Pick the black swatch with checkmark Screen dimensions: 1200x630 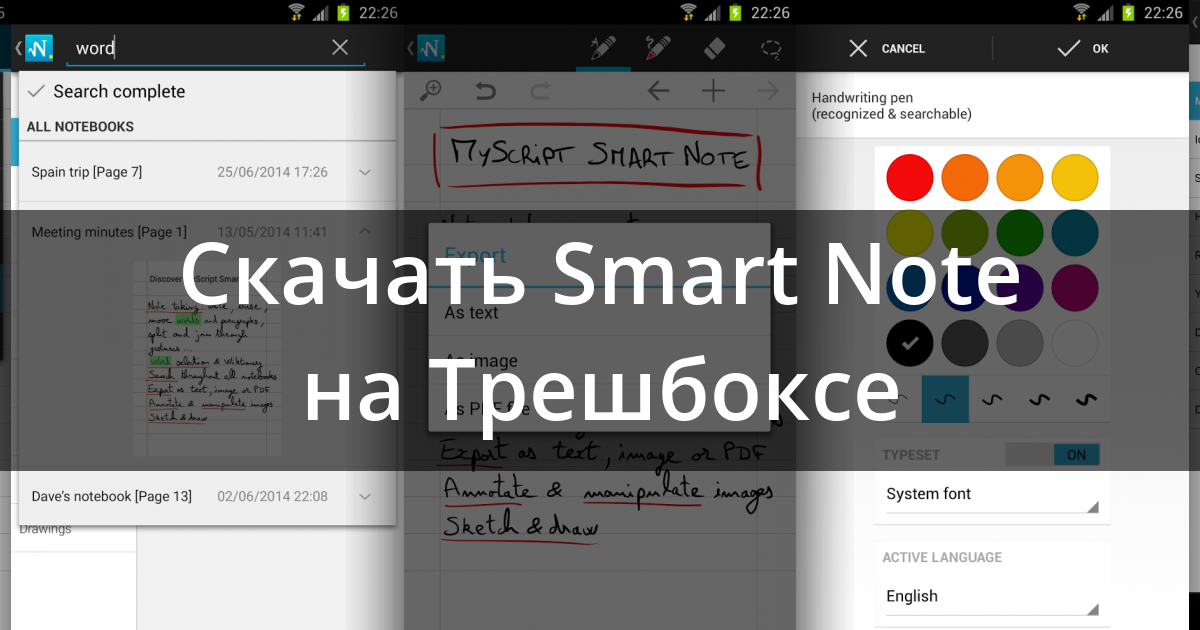click(x=910, y=343)
